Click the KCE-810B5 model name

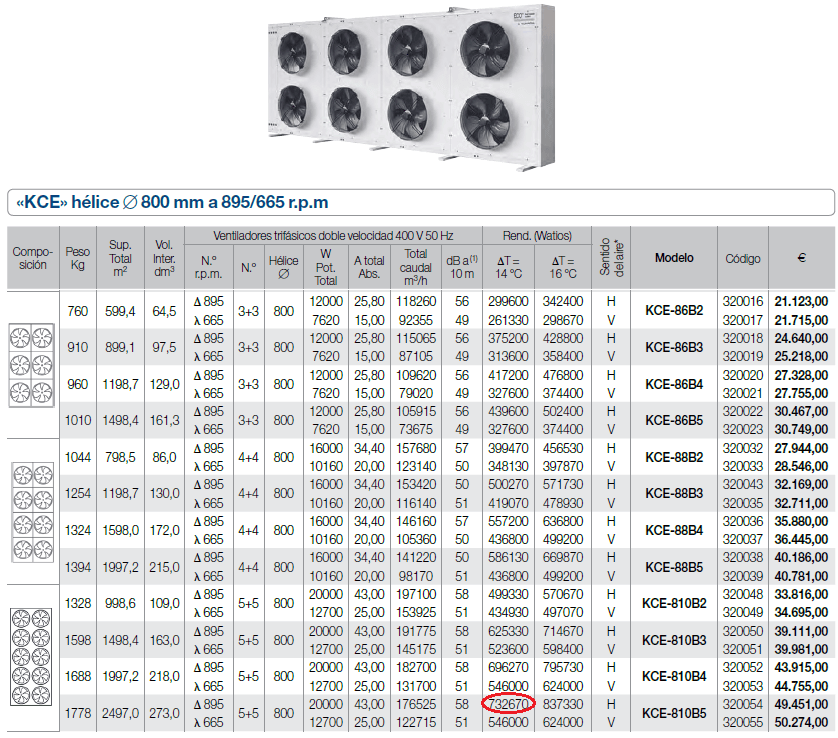pyautogui.click(x=673, y=713)
